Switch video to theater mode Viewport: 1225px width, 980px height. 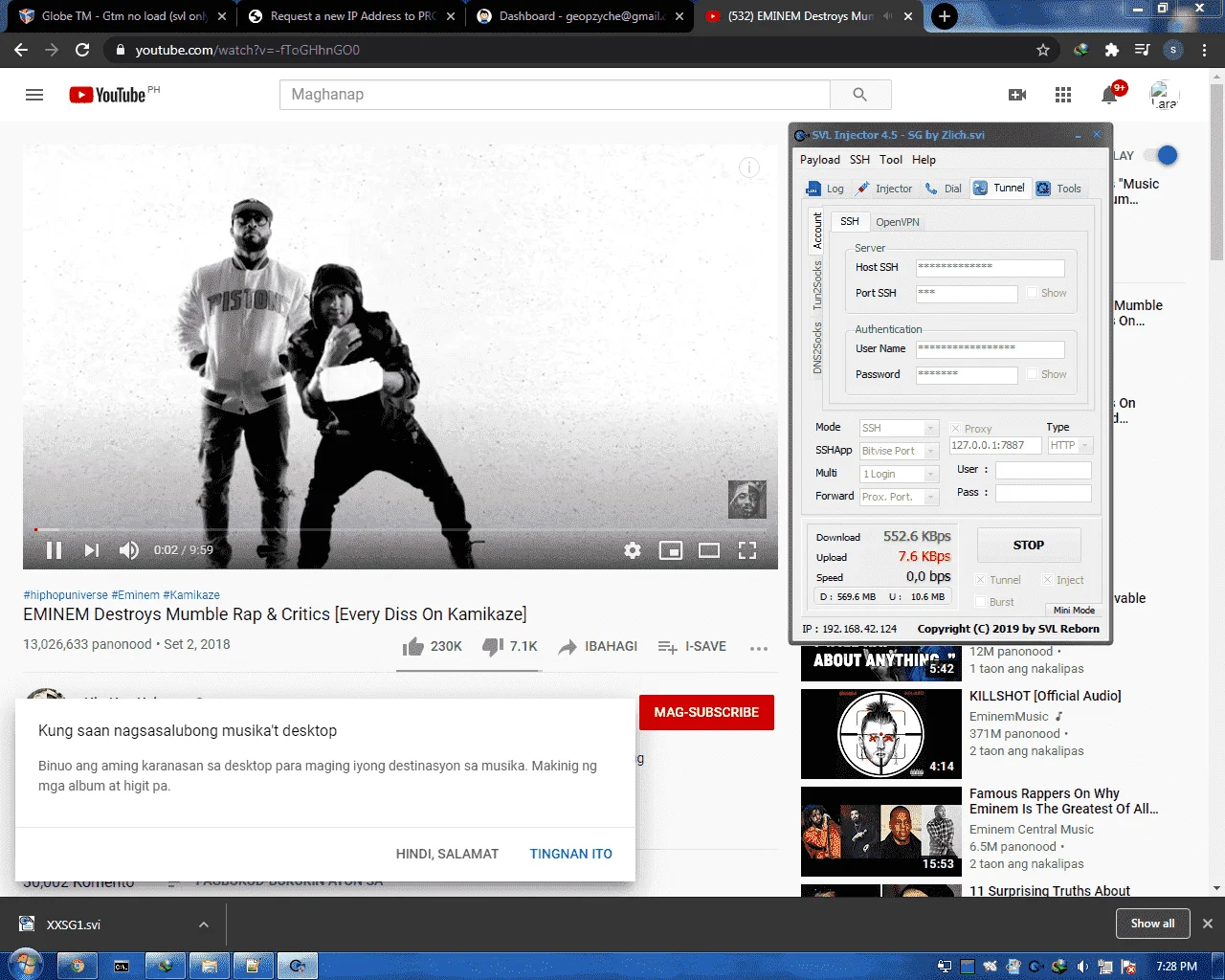pos(709,550)
